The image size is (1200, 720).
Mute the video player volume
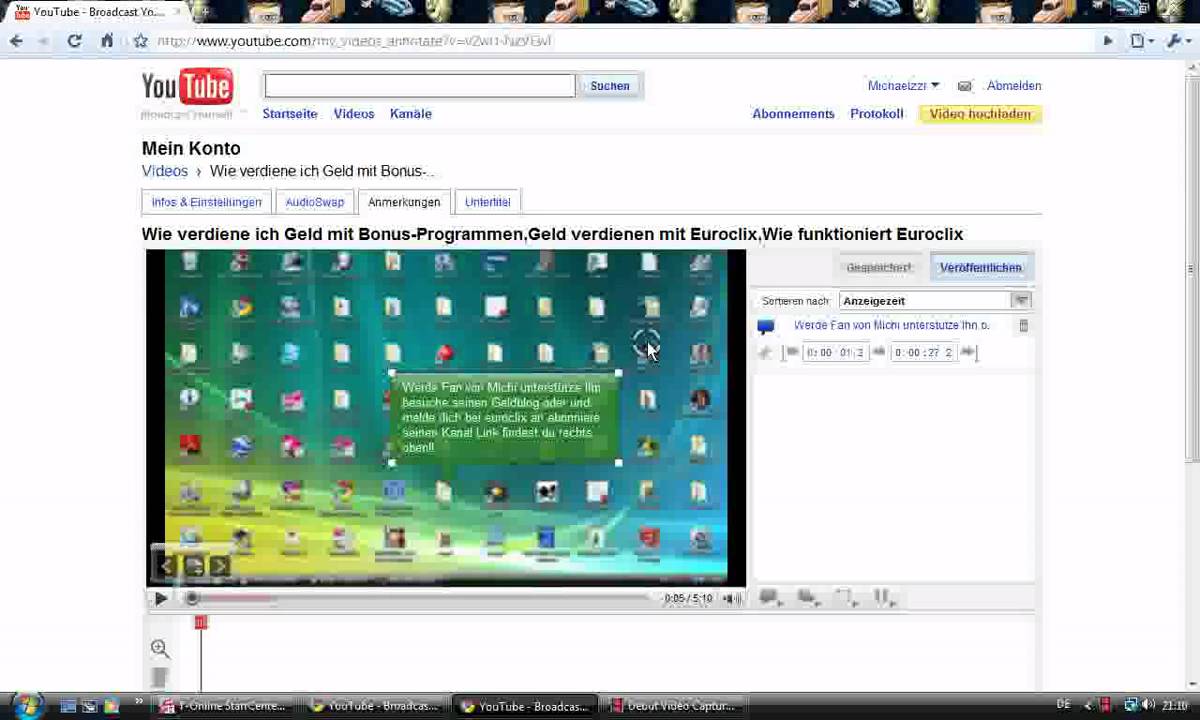tap(732, 598)
